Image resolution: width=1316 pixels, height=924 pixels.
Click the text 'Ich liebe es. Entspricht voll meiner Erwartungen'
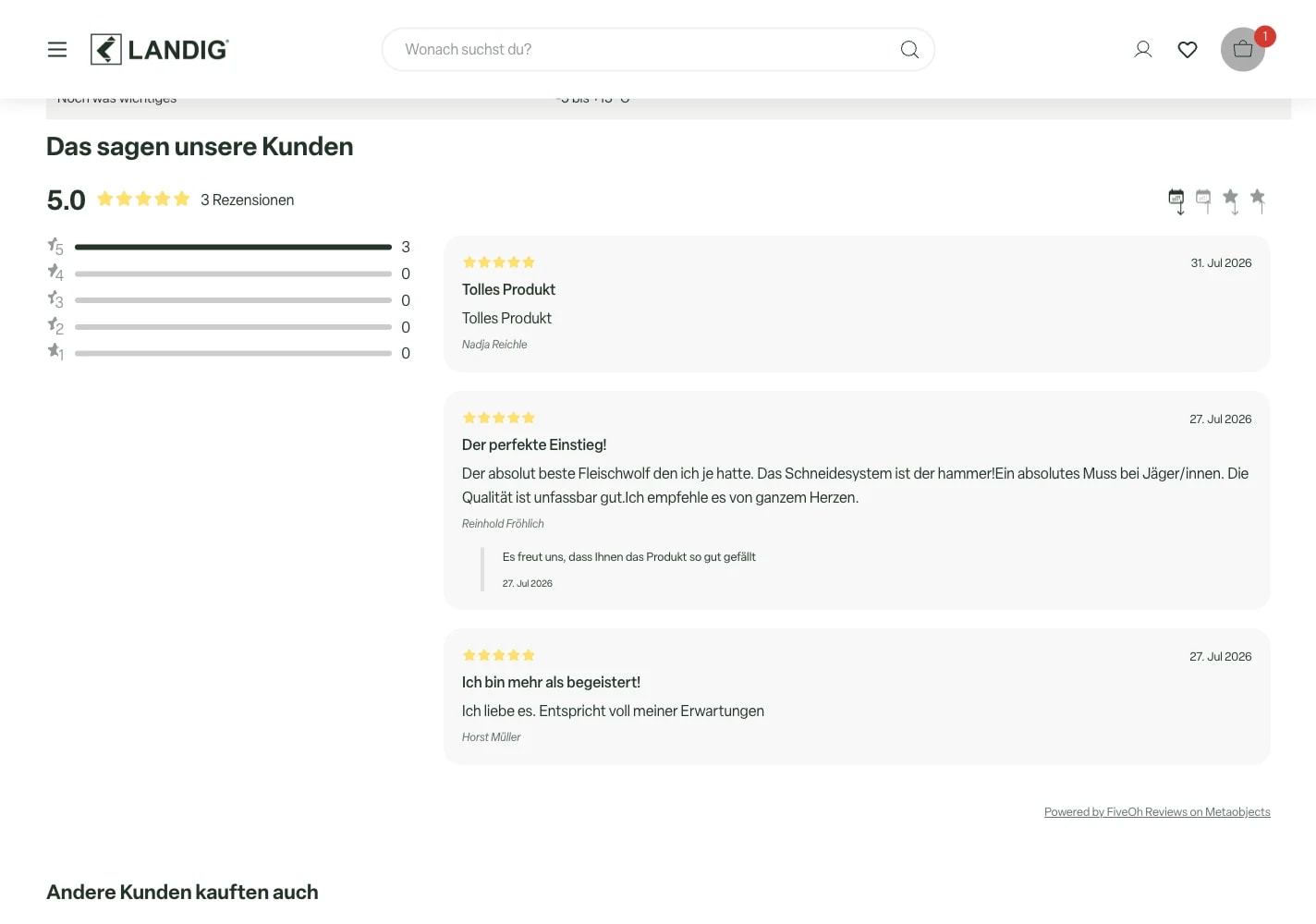pyautogui.click(x=613, y=711)
